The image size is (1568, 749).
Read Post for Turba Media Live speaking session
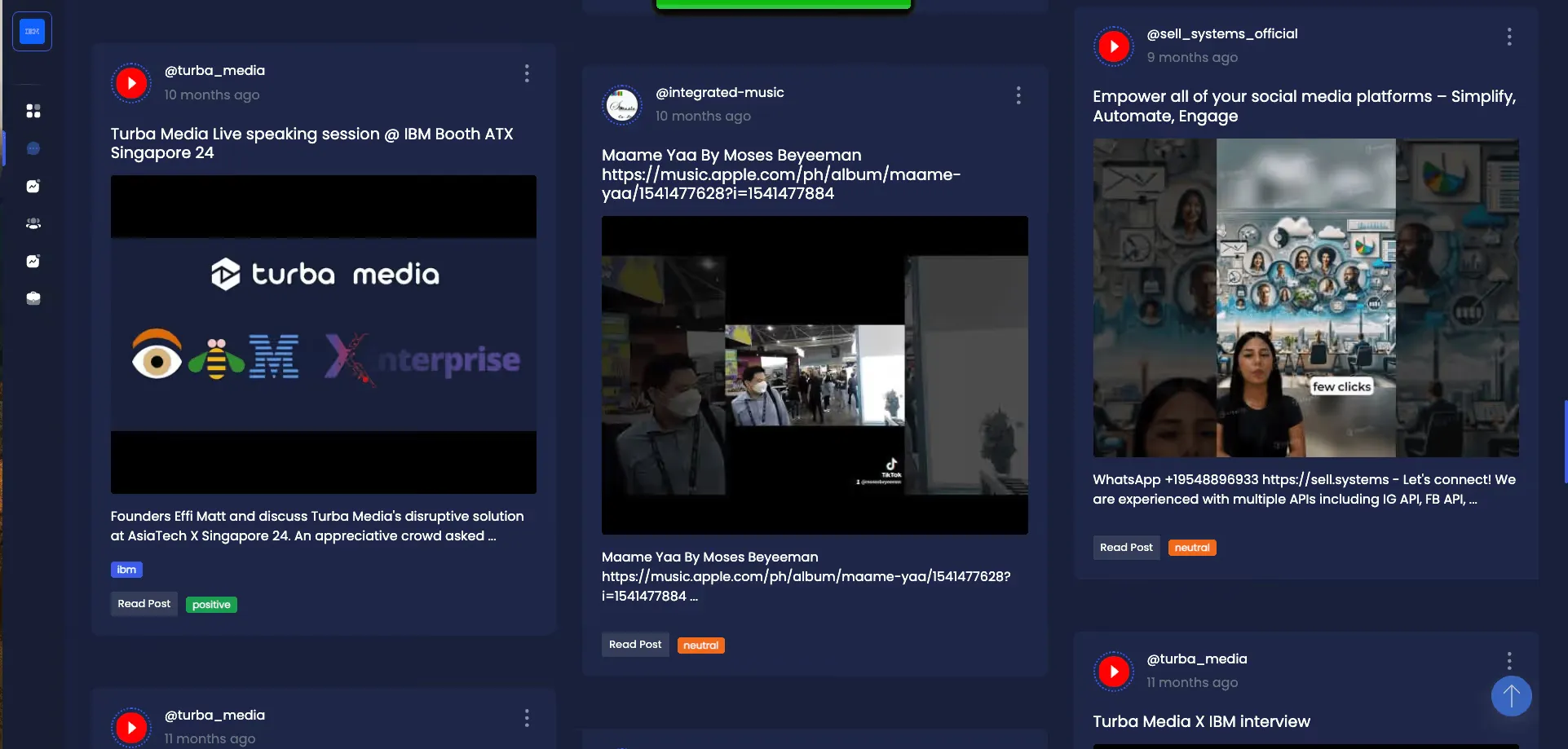tap(144, 604)
